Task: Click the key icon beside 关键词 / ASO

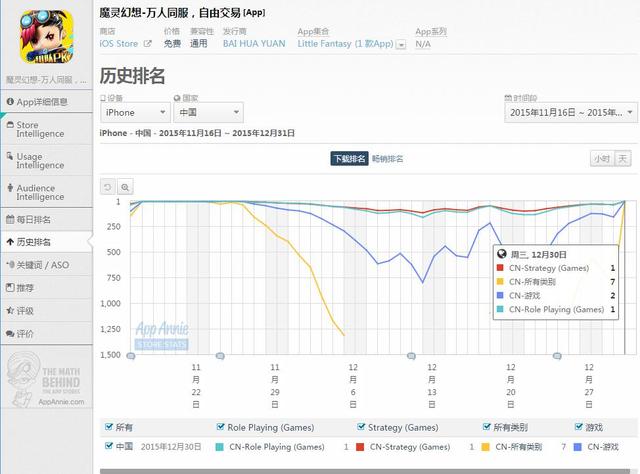Action: [11, 265]
